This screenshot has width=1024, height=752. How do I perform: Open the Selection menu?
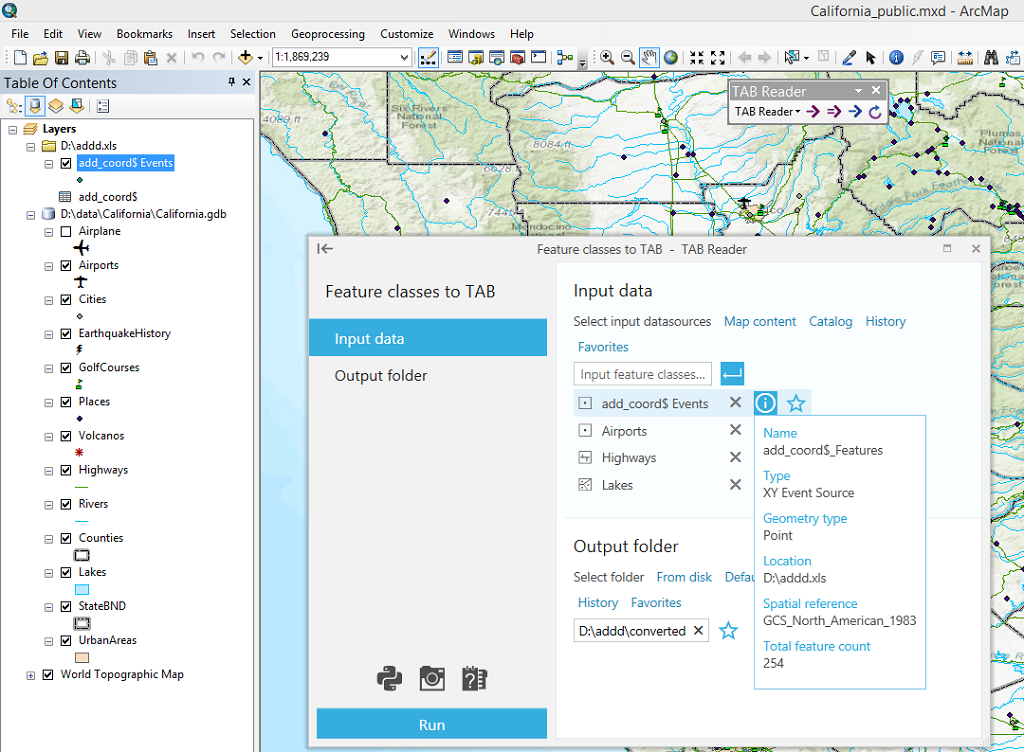[x=253, y=34]
